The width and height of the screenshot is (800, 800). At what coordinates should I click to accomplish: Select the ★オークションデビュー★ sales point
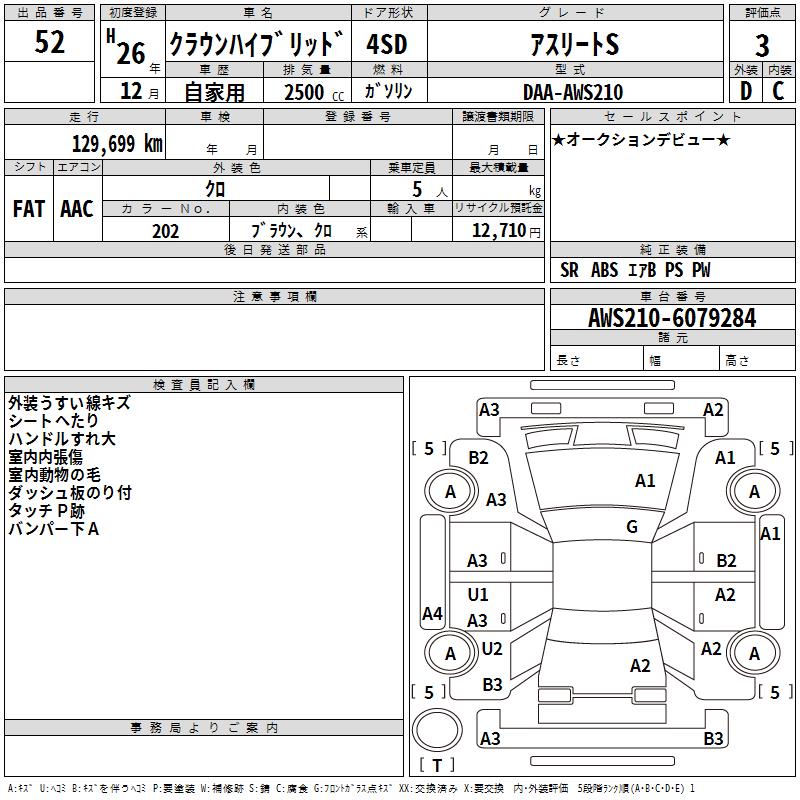pos(641,139)
